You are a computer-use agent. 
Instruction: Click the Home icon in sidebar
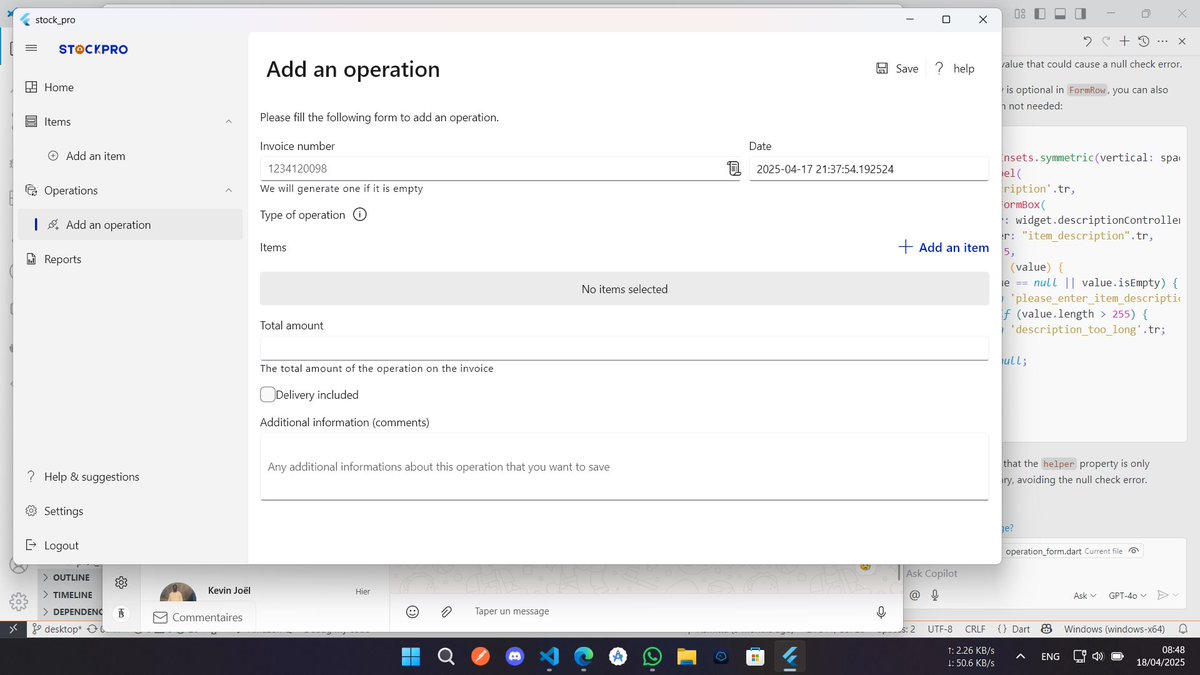(x=31, y=87)
